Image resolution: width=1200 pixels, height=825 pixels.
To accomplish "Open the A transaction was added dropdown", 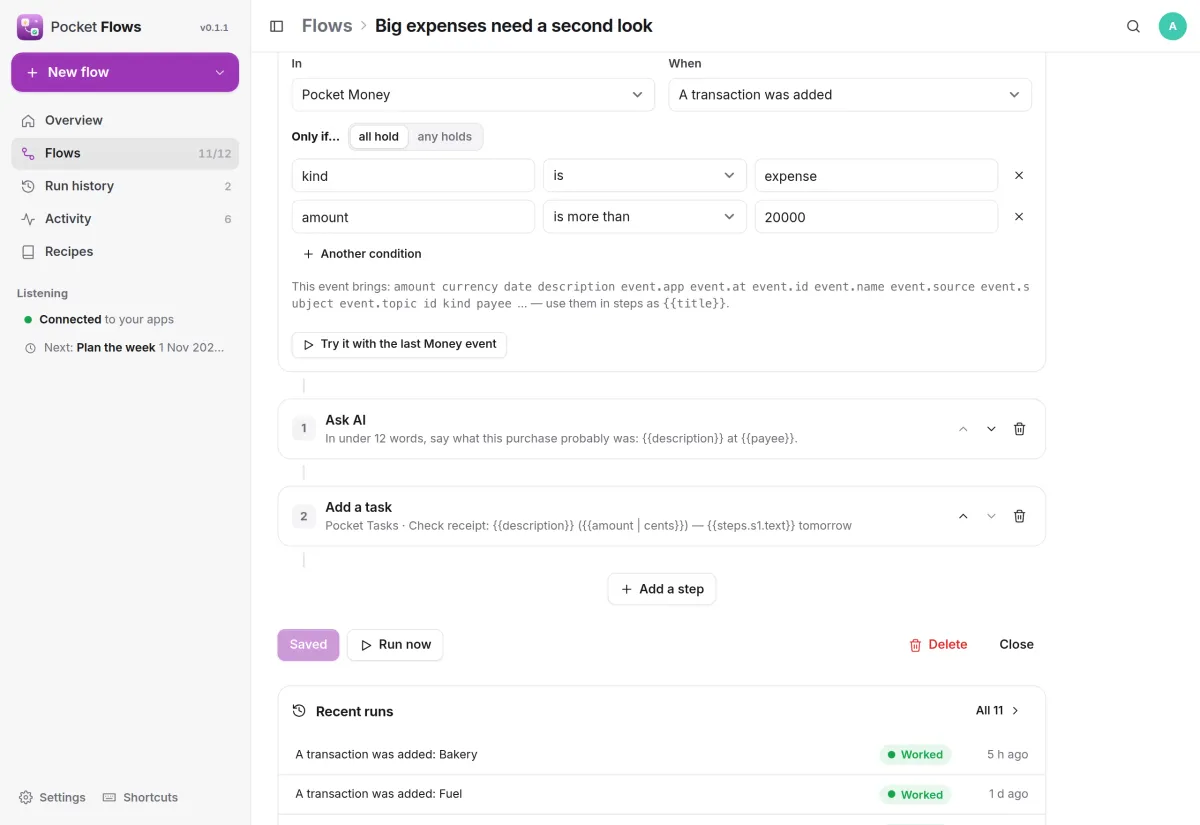I will click(850, 95).
